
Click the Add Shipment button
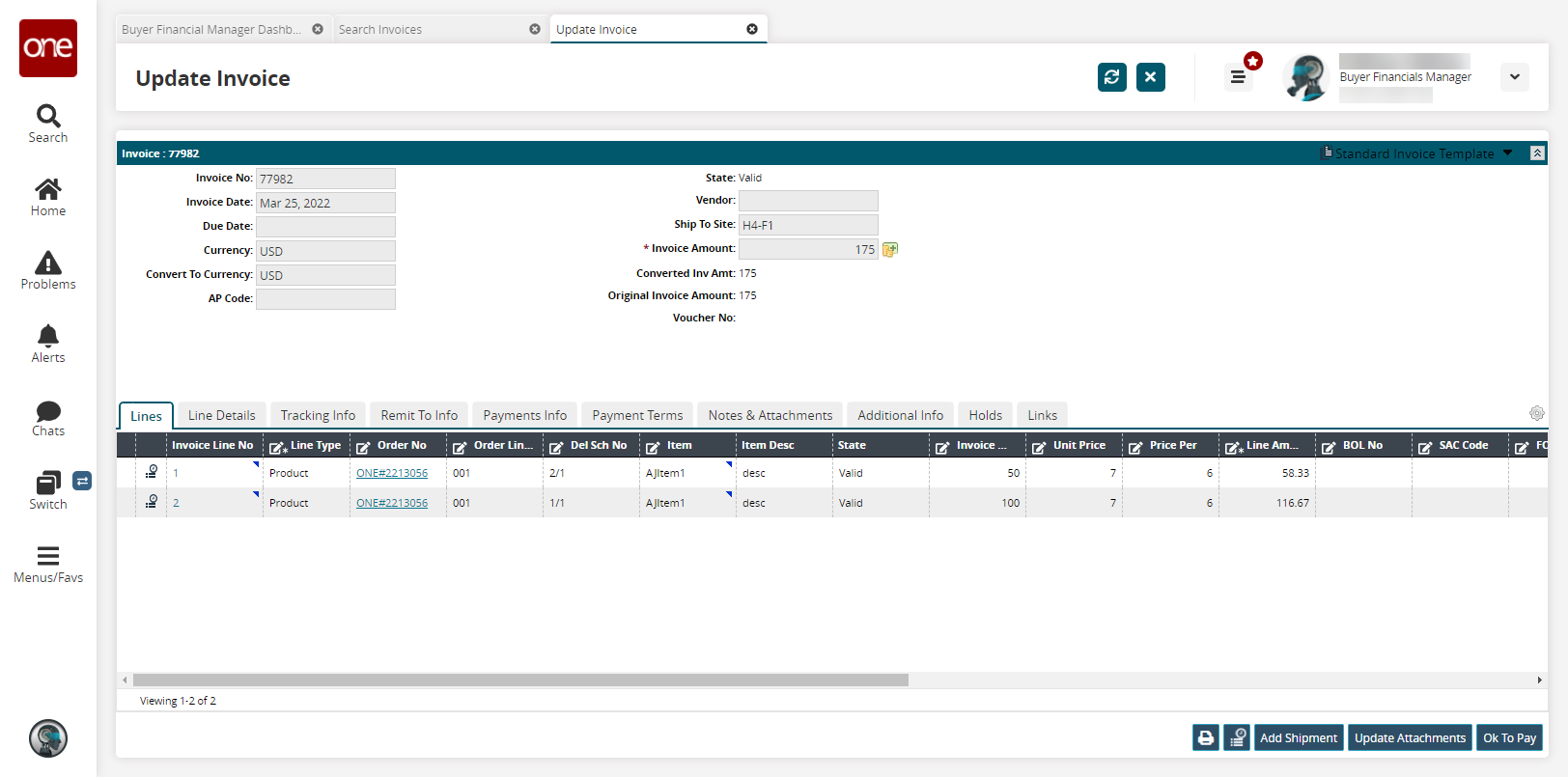click(x=1298, y=738)
